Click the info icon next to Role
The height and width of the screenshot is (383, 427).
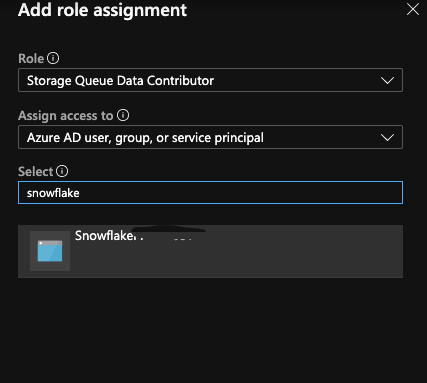[53, 58]
